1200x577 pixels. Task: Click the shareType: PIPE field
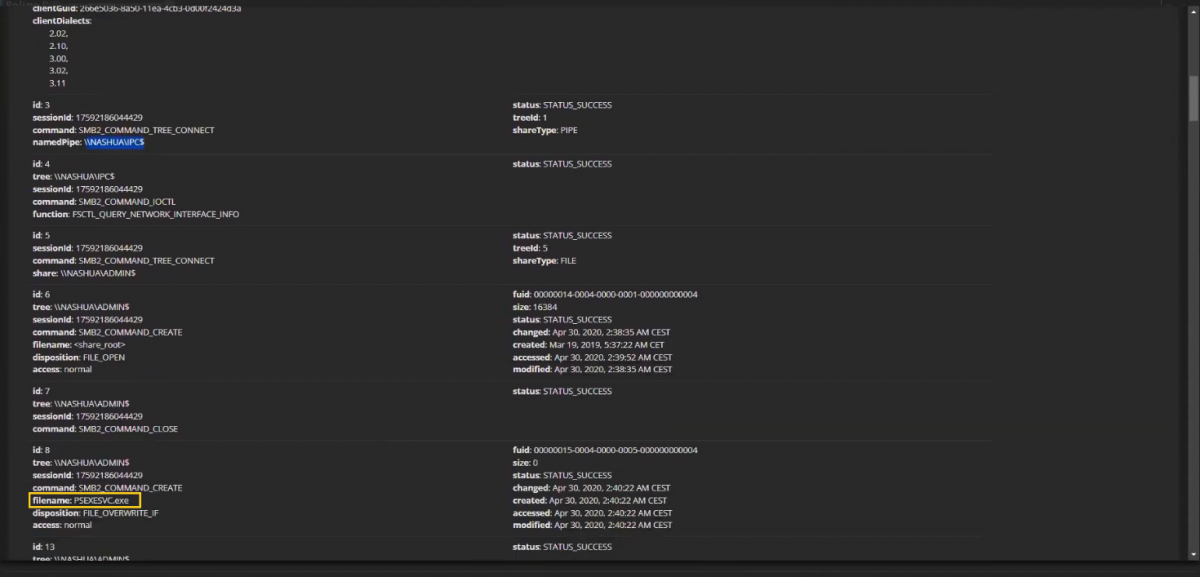coord(545,130)
